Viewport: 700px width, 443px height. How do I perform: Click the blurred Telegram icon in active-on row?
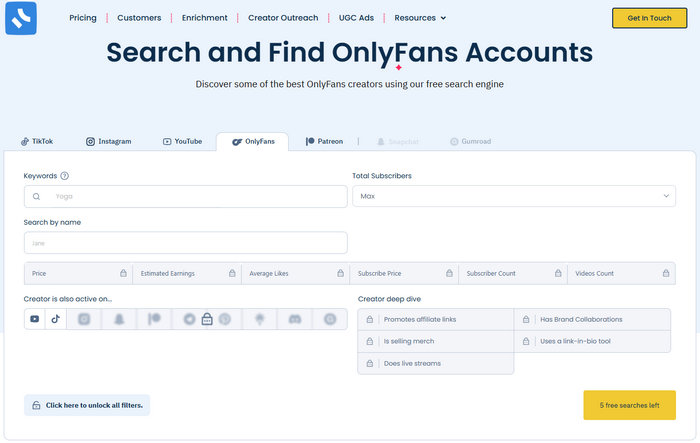(190, 319)
